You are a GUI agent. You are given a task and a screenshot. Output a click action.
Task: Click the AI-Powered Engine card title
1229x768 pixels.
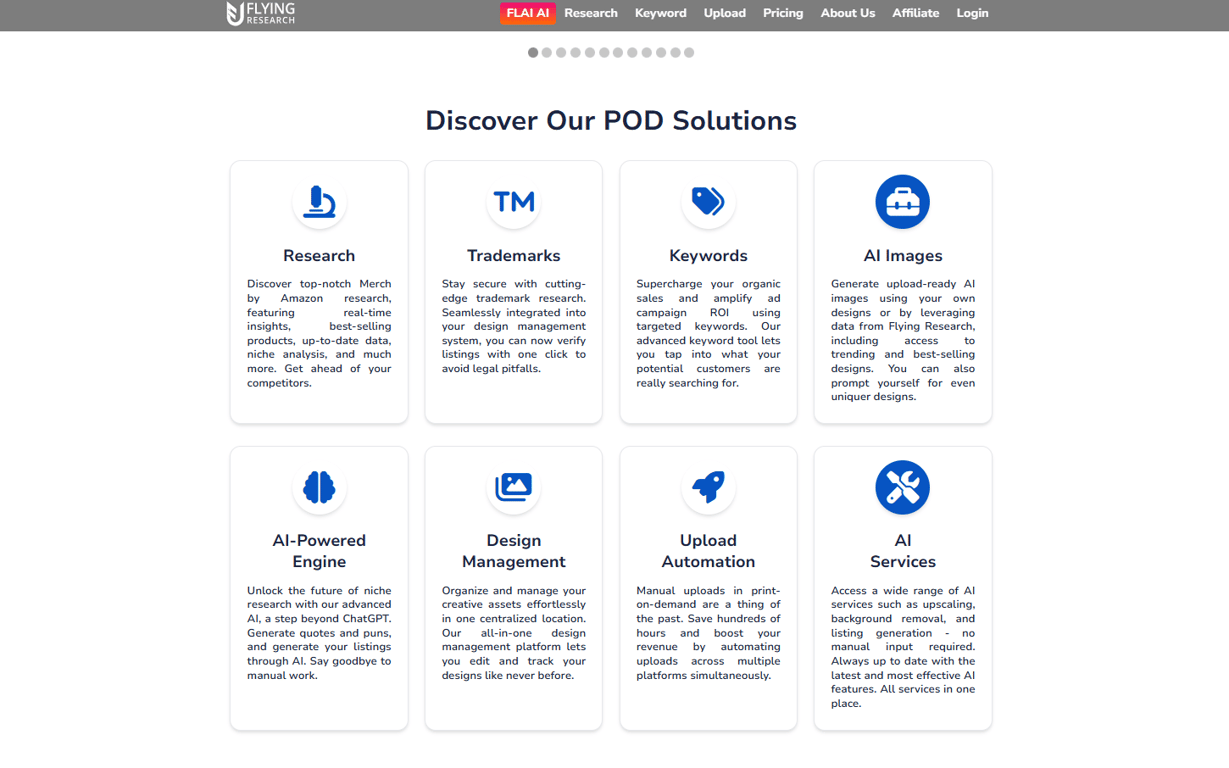click(319, 551)
